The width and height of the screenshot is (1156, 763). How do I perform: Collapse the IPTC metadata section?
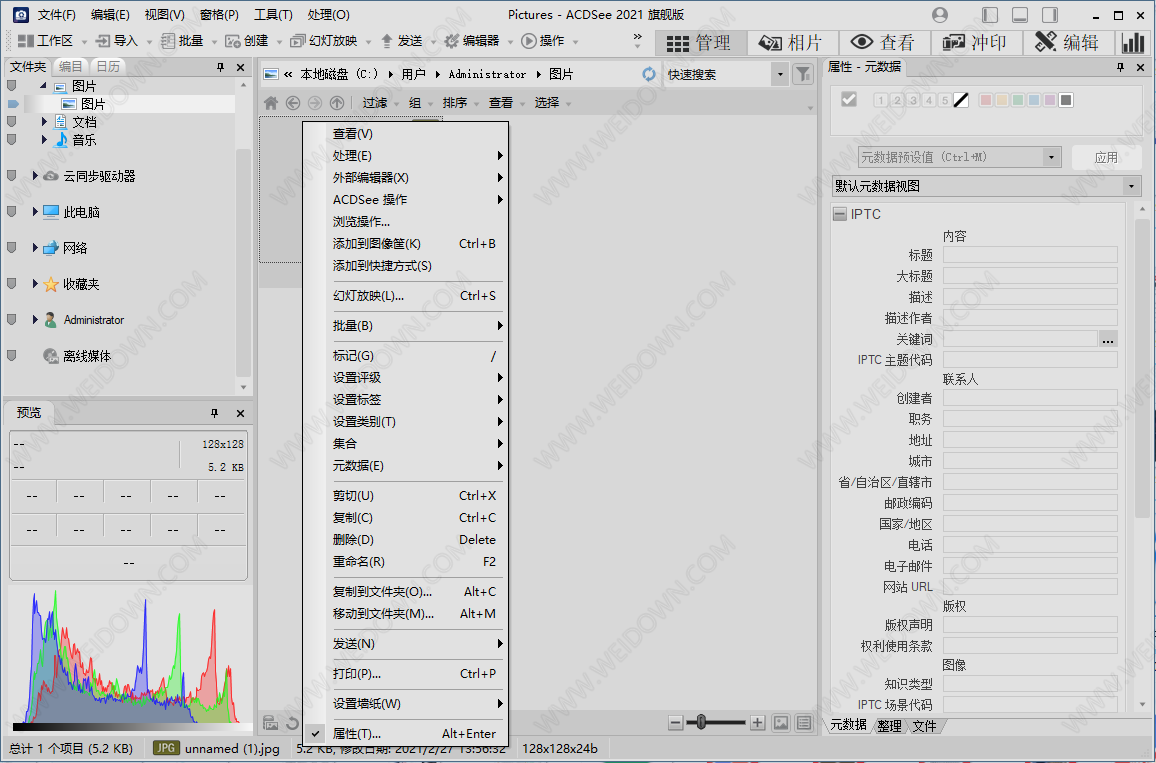click(839, 214)
